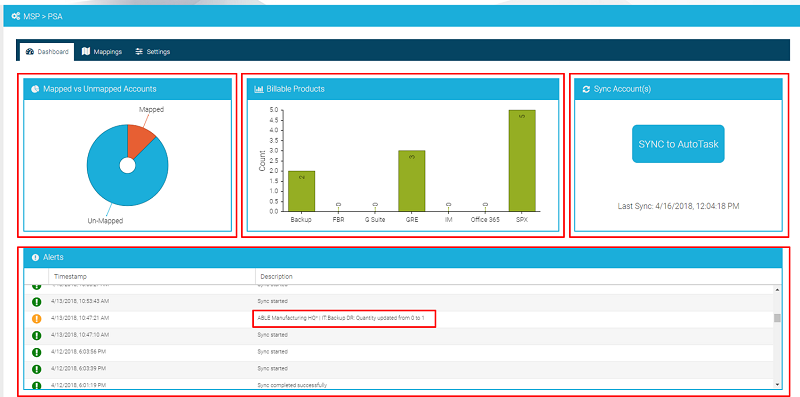Click the IM axis label
The height and width of the screenshot is (397, 800).
coord(448,220)
